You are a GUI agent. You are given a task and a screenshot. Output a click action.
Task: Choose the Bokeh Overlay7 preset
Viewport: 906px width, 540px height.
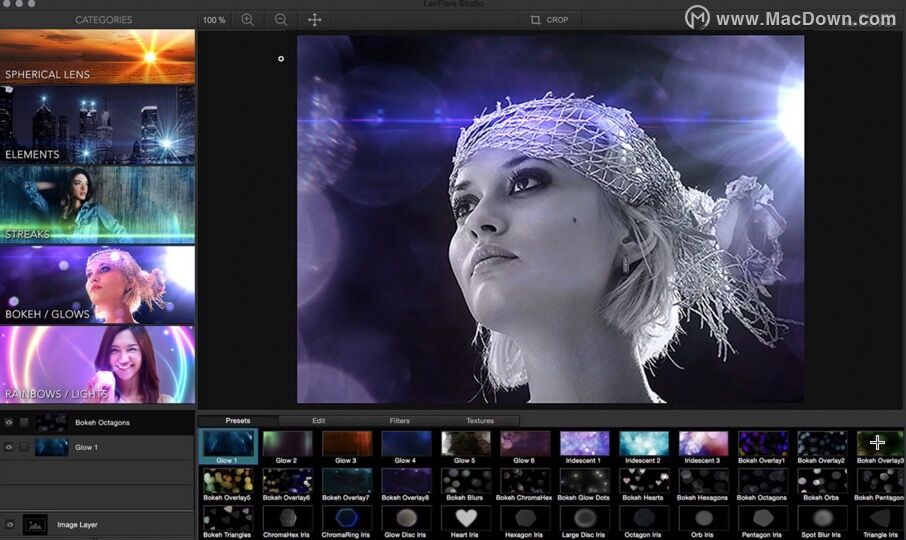click(x=347, y=484)
